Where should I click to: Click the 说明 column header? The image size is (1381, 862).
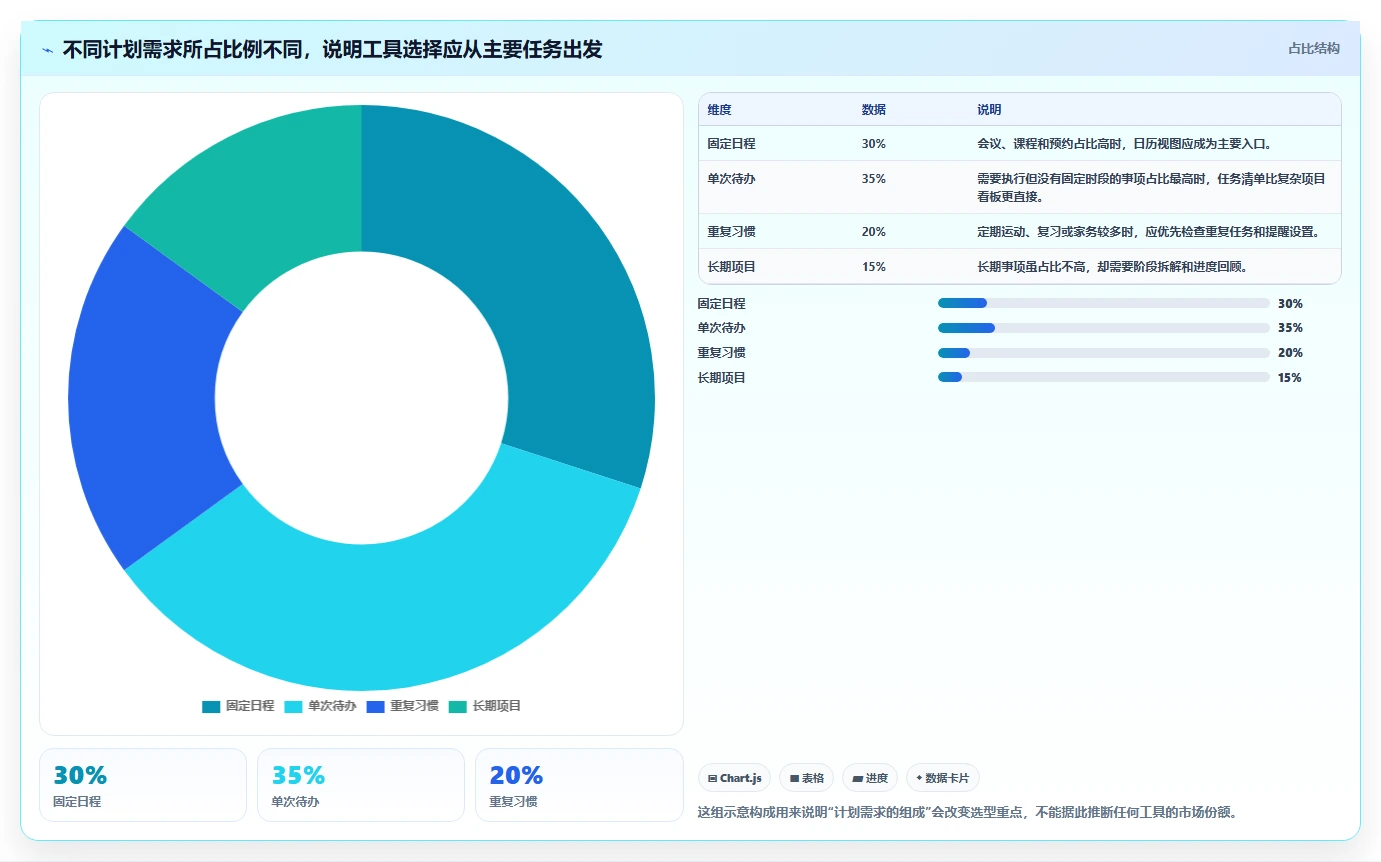tap(989, 110)
